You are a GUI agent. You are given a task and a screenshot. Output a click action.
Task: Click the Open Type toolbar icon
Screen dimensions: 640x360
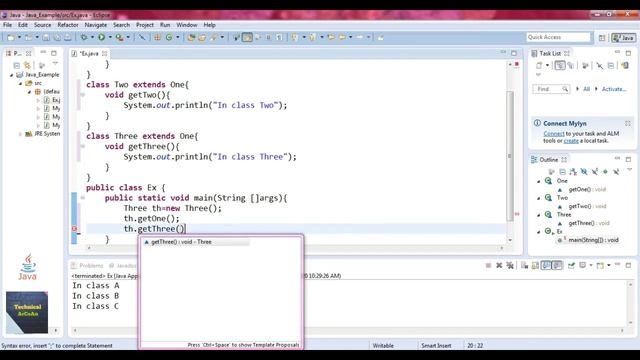click(x=191, y=37)
